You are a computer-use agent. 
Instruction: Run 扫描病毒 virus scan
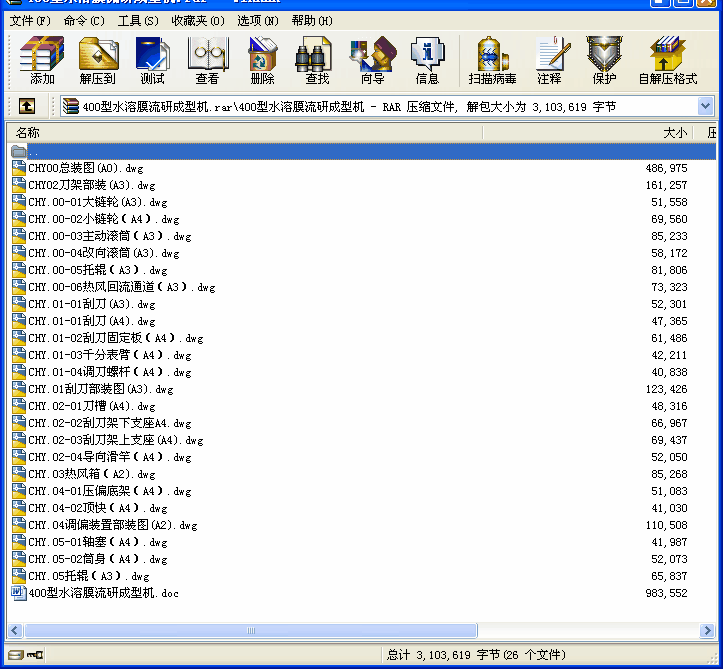point(492,60)
